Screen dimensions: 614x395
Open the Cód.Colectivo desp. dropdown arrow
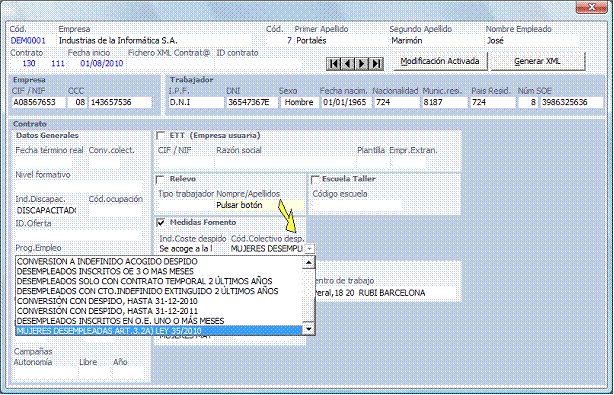tap(309, 249)
